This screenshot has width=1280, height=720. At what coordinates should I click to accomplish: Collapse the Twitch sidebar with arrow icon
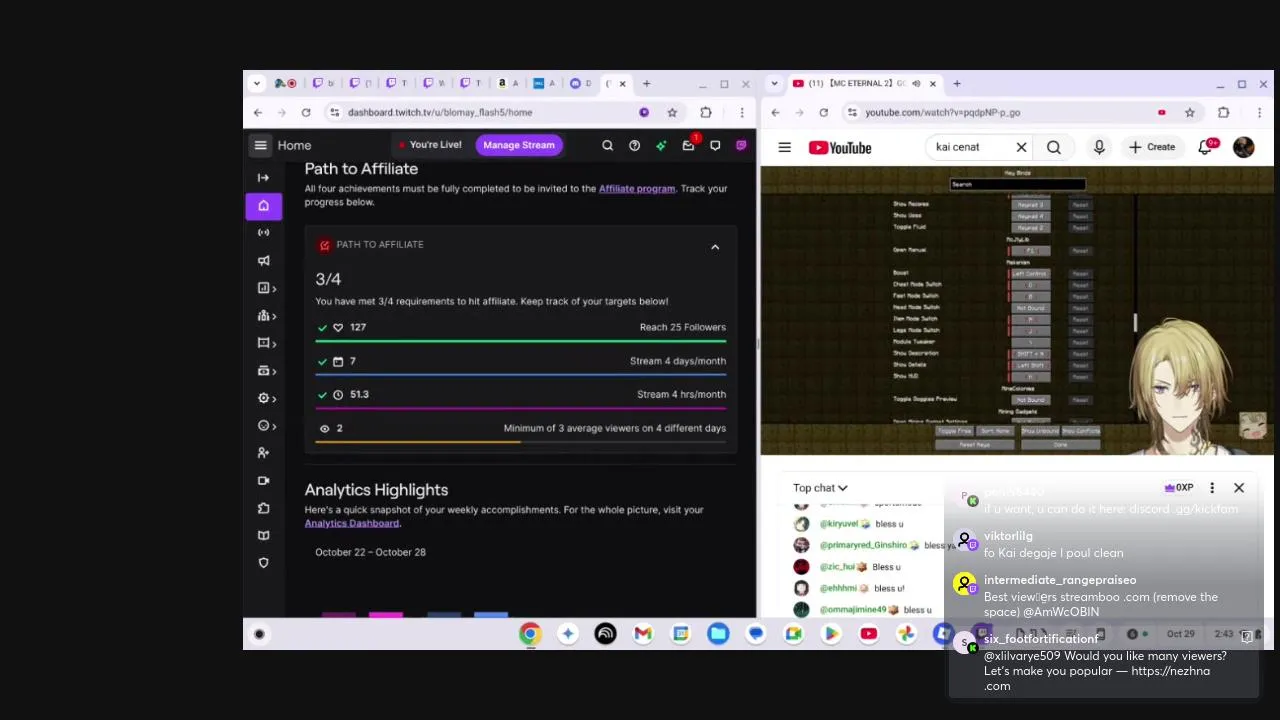click(263, 178)
